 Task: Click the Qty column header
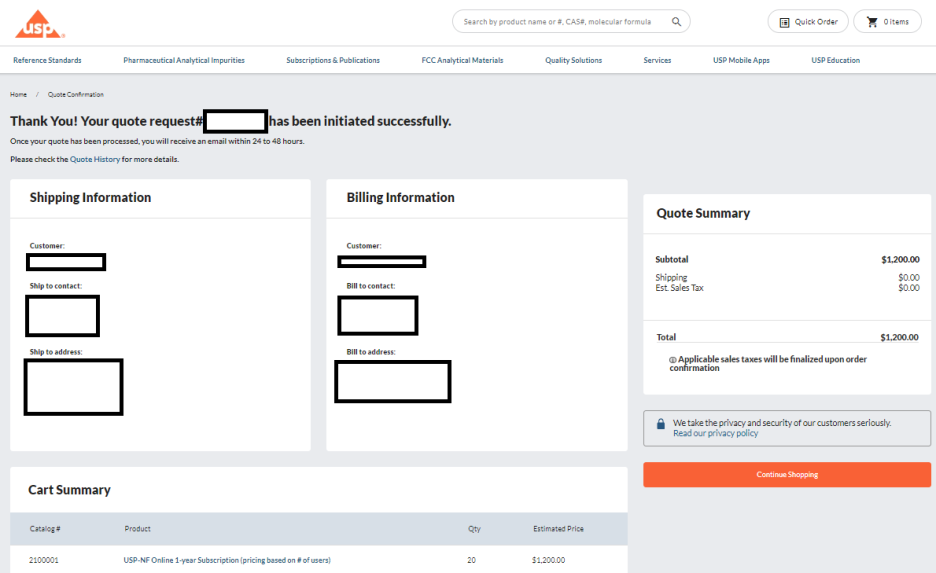[x=474, y=529]
